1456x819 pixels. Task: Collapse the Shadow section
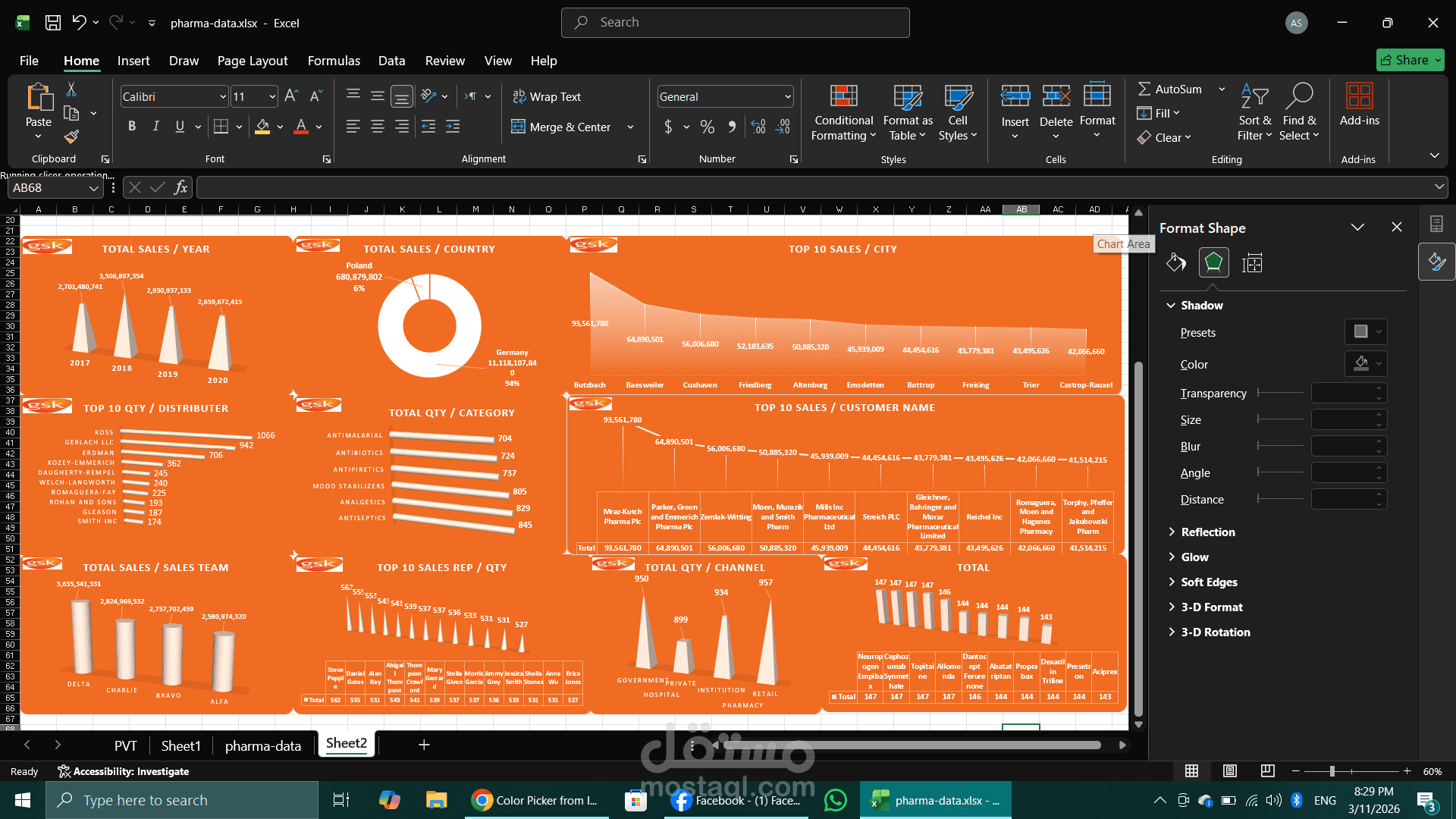point(1172,305)
